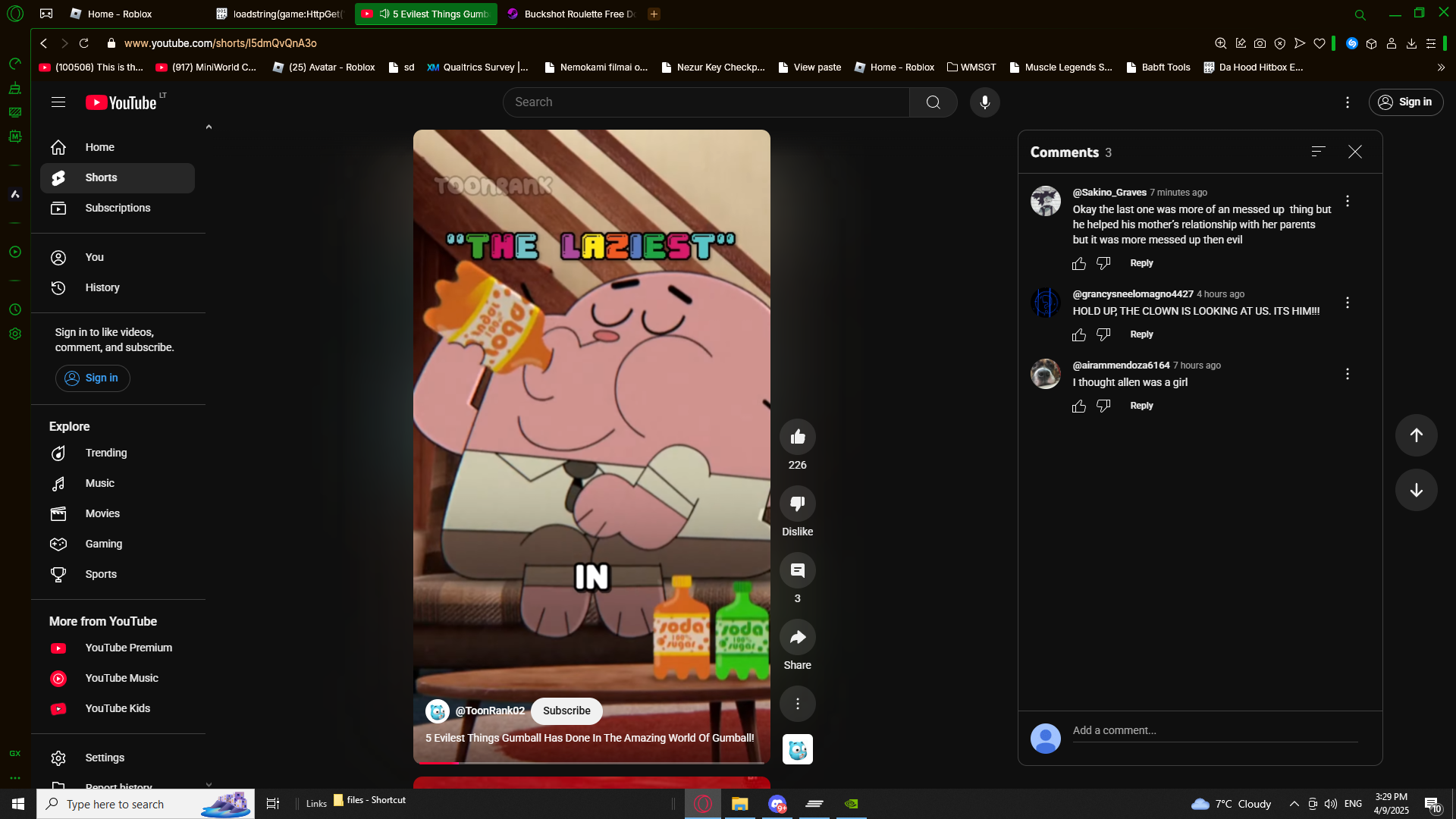Open the @ToonRank02 channel link

(490, 711)
